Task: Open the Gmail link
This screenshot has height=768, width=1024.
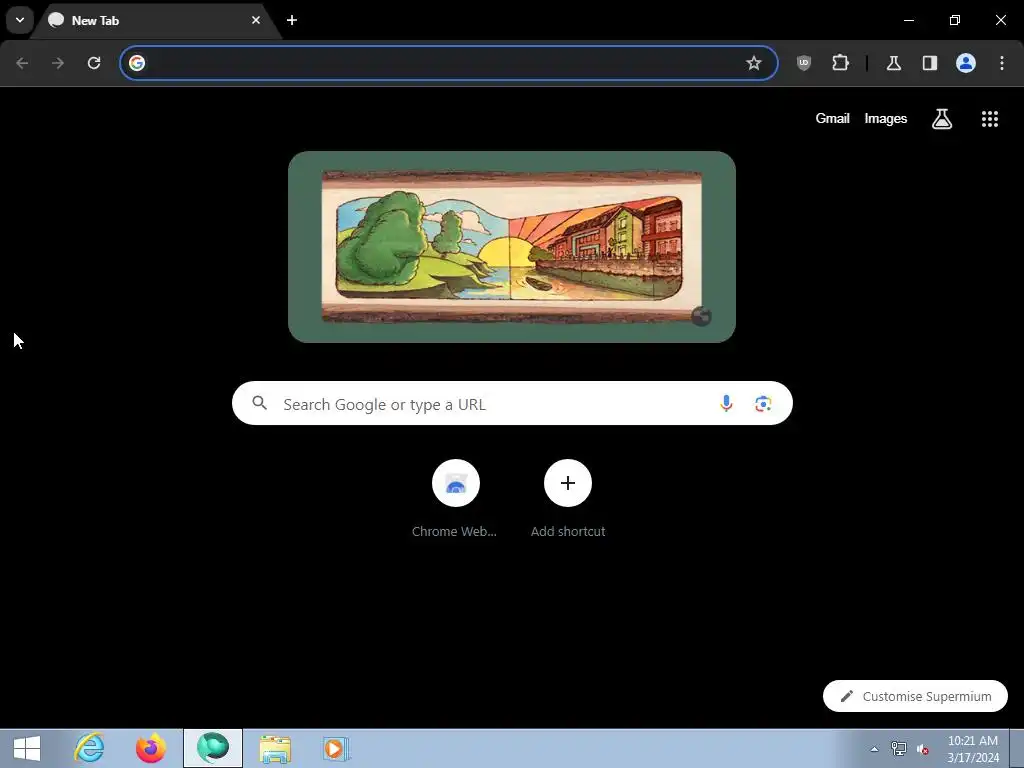Action: click(x=833, y=118)
